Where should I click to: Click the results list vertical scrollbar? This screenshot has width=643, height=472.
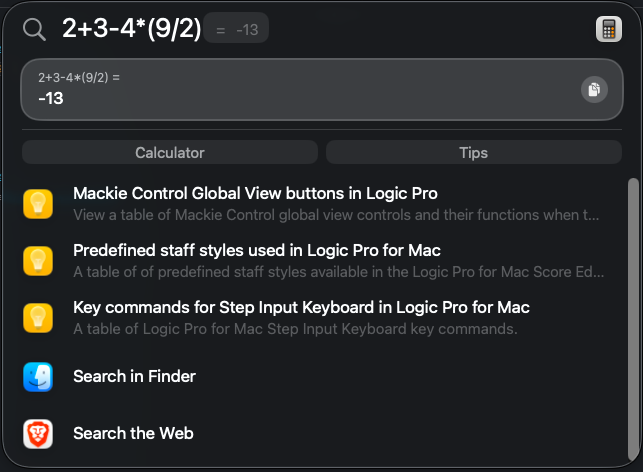tap(633, 320)
